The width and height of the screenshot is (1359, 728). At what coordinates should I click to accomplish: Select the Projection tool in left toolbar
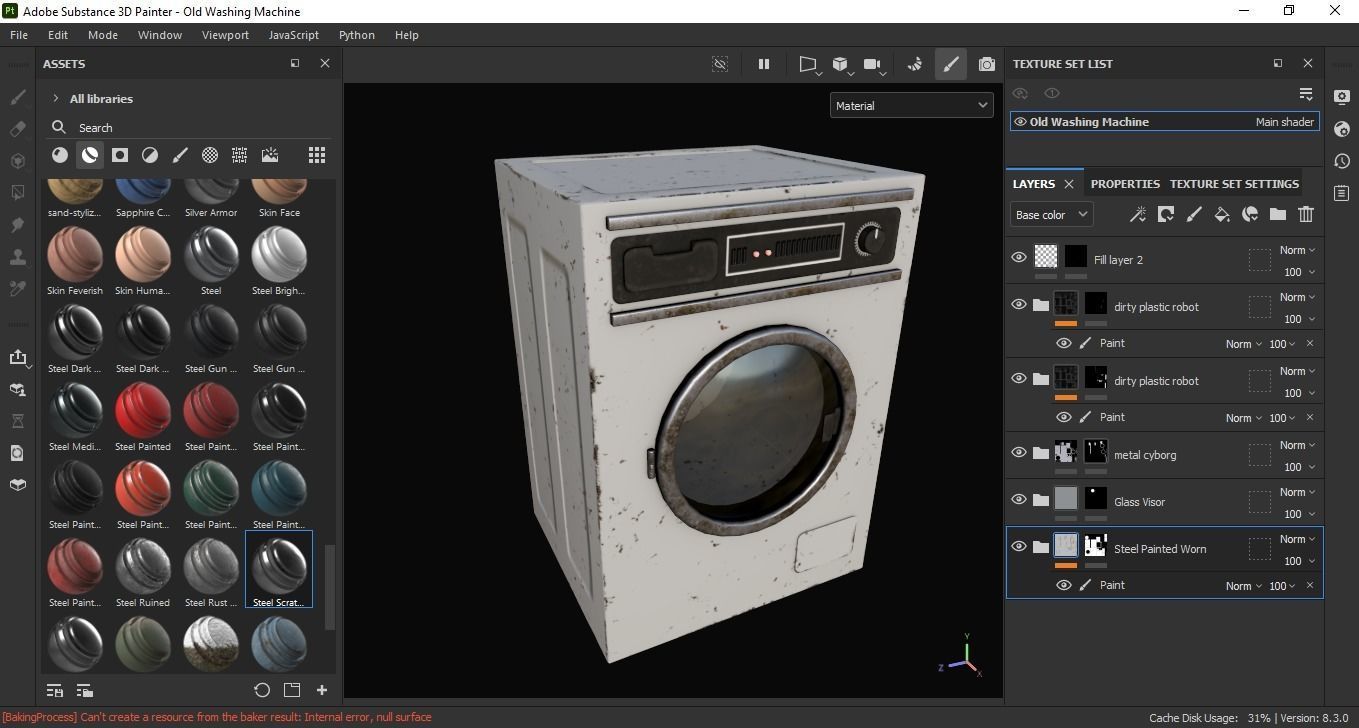17,161
